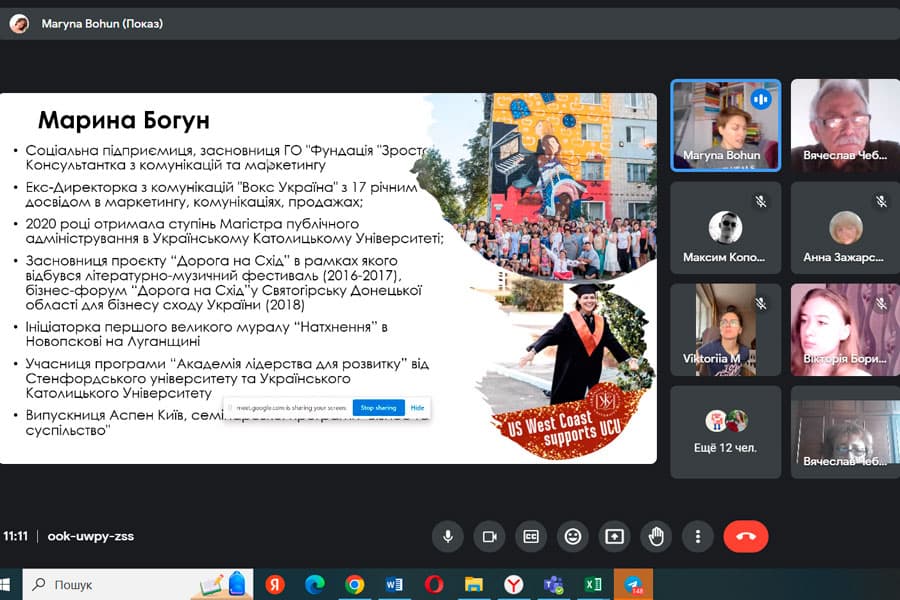Open Microsoft Word from the taskbar
The height and width of the screenshot is (600, 900).
(394, 584)
